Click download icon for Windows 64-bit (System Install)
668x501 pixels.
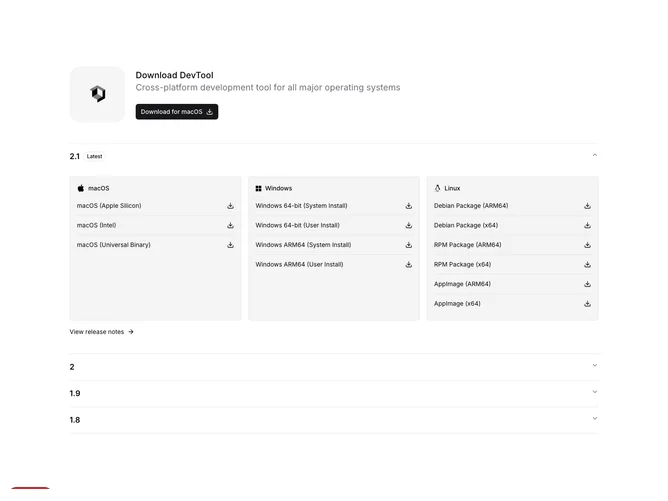(409, 206)
